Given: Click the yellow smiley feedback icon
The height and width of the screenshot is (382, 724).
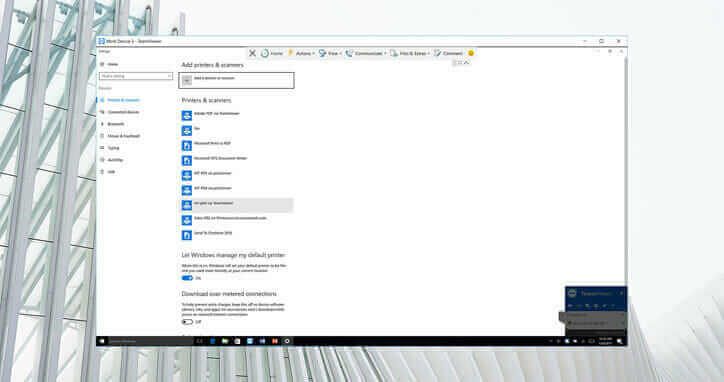Looking at the screenshot, I should tap(471, 53).
